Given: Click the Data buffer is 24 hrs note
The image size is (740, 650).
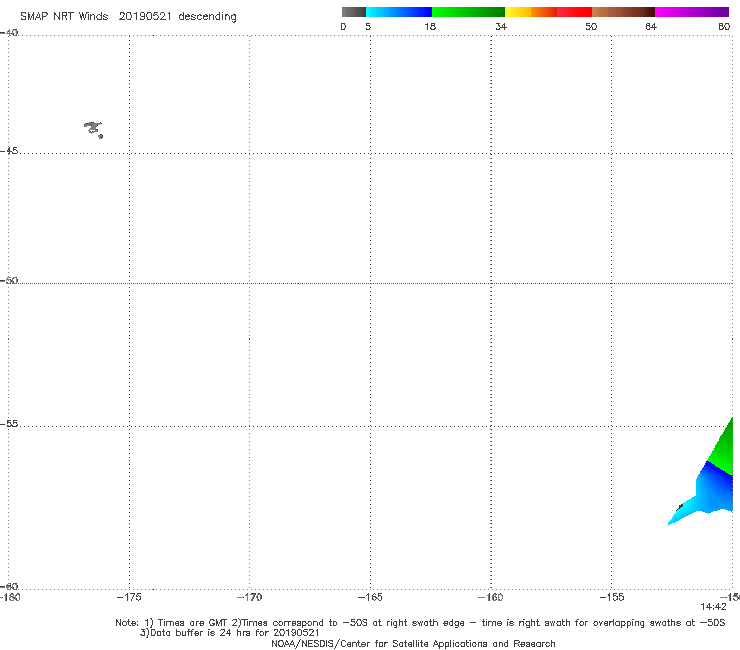Looking at the screenshot, I should click(x=229, y=633).
